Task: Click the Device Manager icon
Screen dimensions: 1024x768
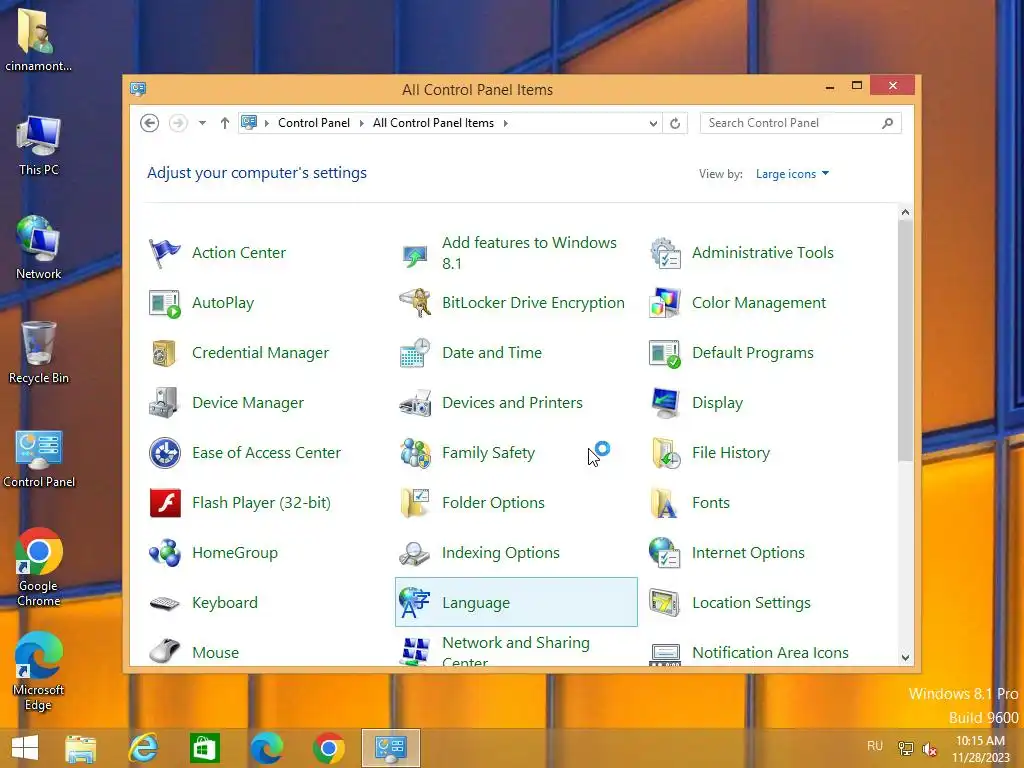Action: [x=165, y=403]
